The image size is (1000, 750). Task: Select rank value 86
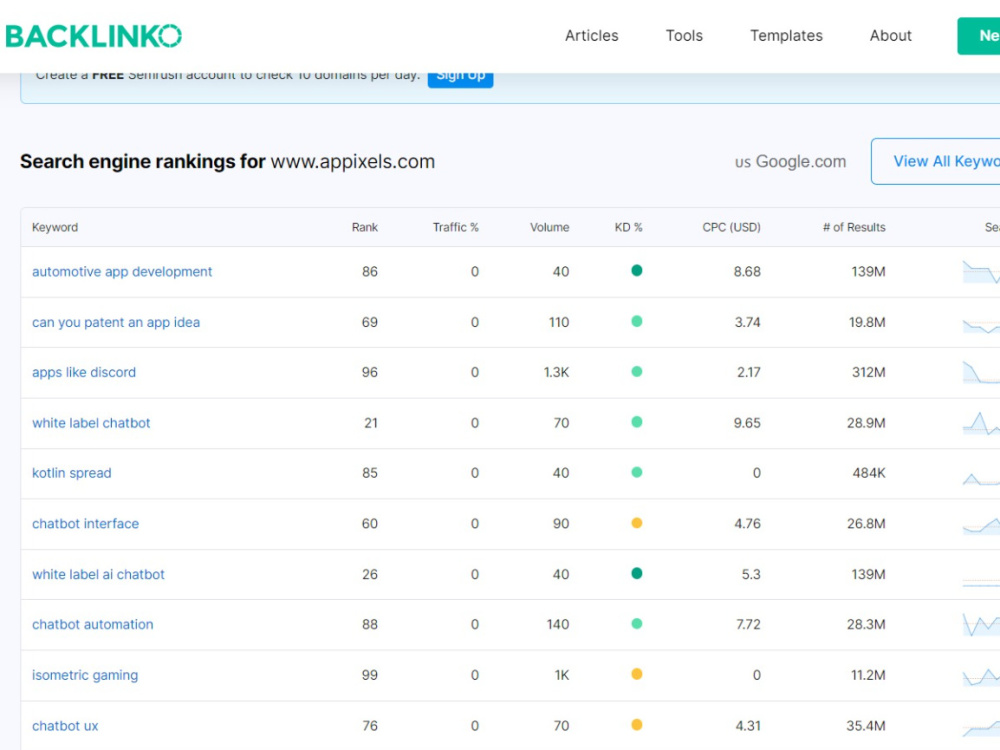tap(369, 272)
